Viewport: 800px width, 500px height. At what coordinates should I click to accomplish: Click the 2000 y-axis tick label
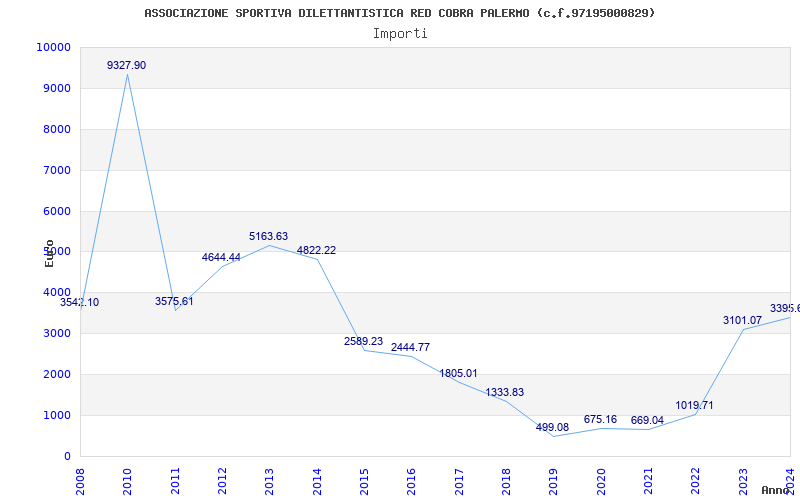[x=57, y=374]
